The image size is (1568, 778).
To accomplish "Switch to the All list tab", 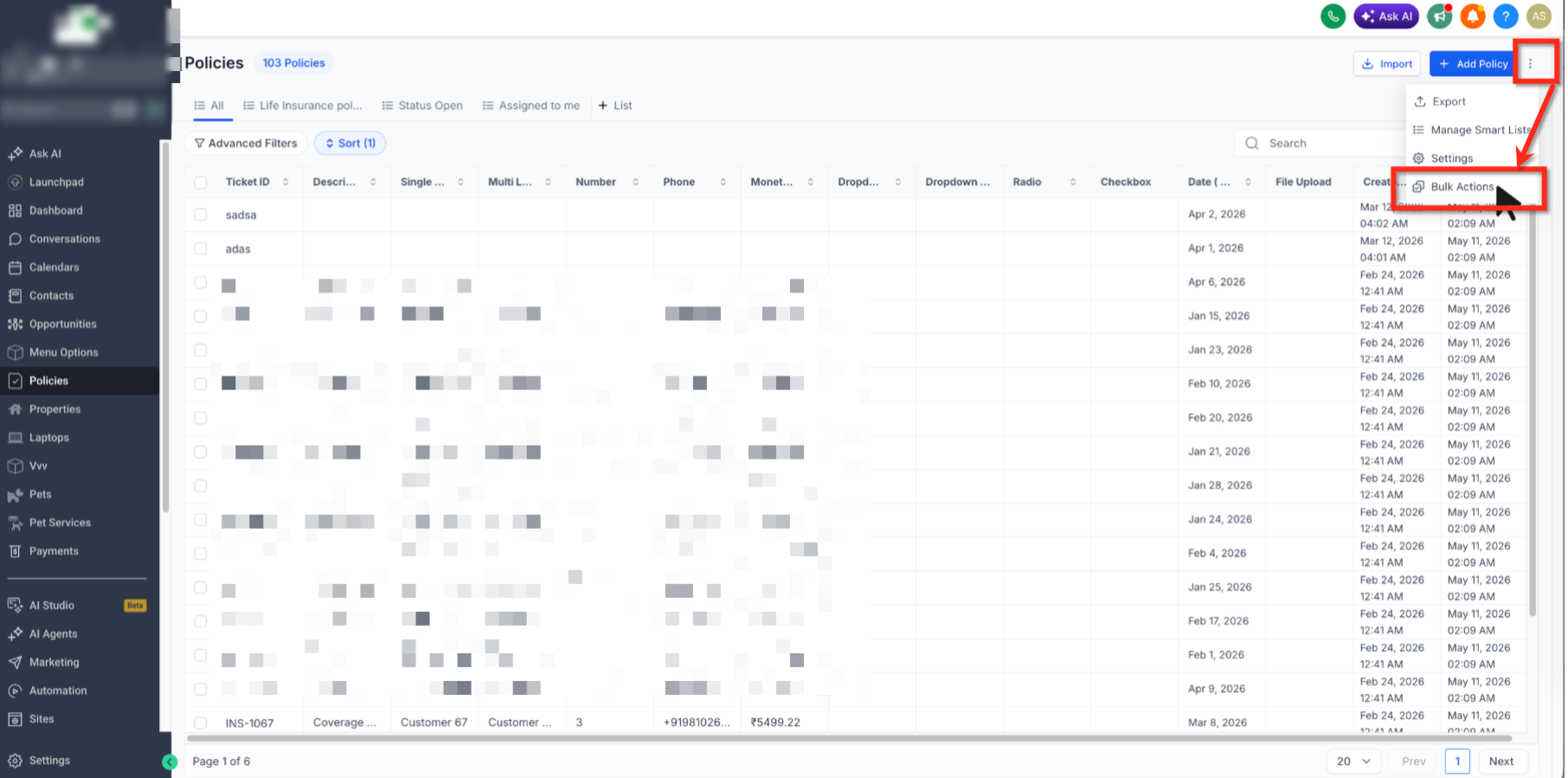I will pos(209,106).
